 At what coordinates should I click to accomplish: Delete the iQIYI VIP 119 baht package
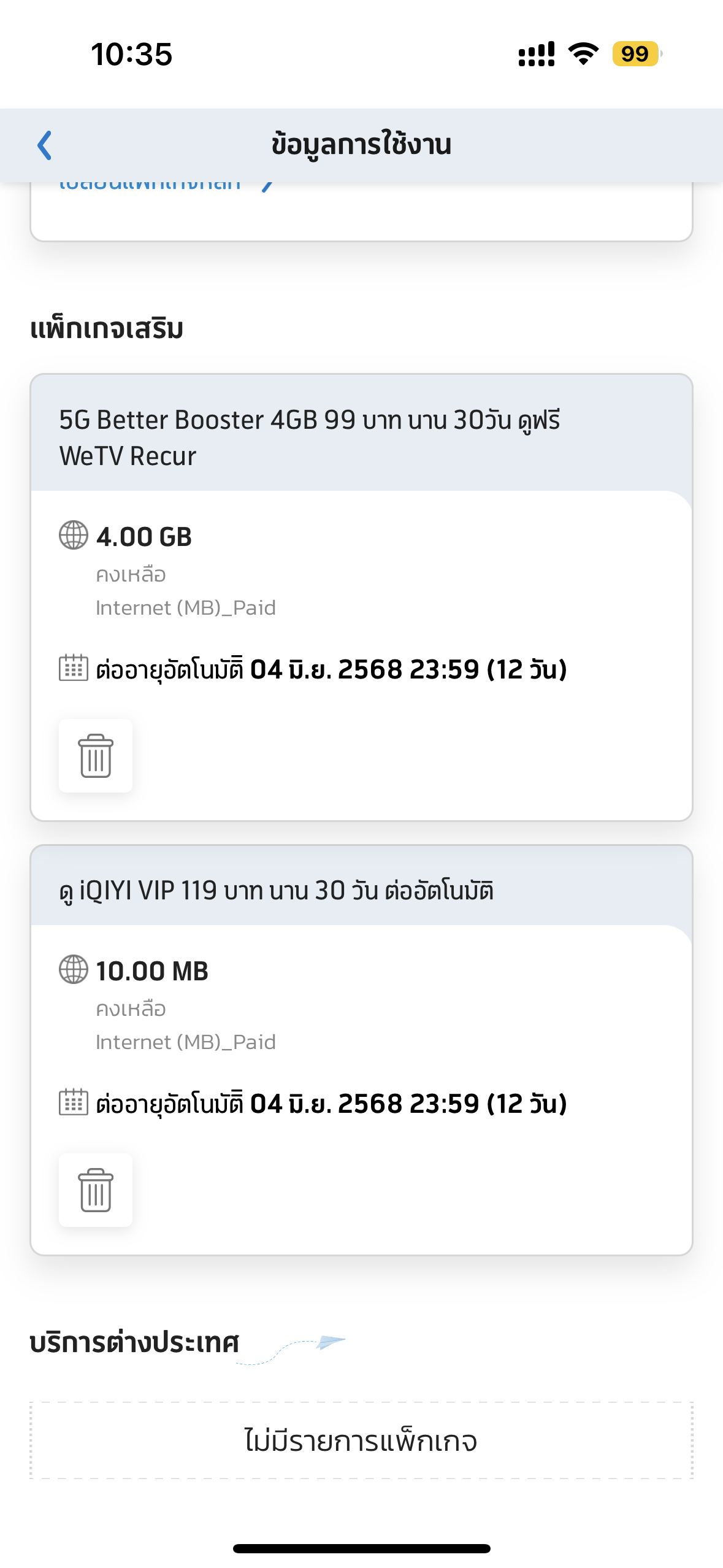(x=96, y=1190)
